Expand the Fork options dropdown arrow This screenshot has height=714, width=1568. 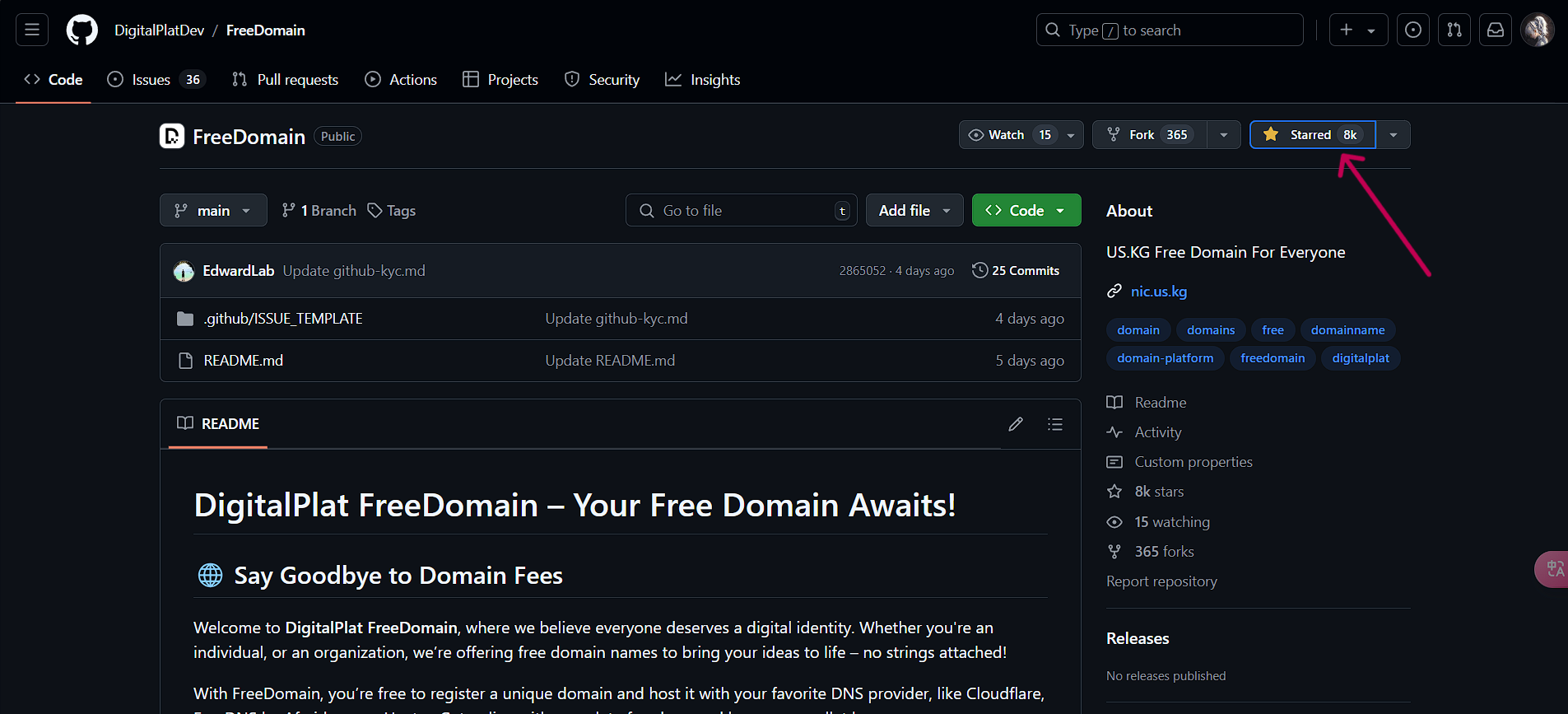pos(1224,135)
